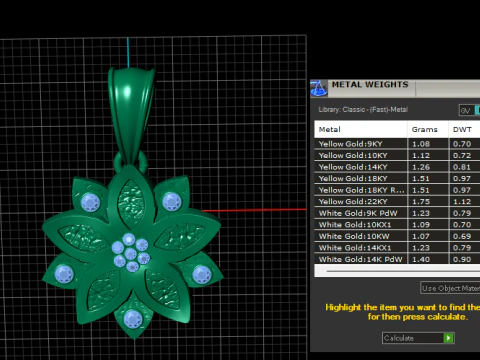Screen dimensions: 480x360
Task: Click the bottom petal gemstone on pendant
Action: (133, 318)
